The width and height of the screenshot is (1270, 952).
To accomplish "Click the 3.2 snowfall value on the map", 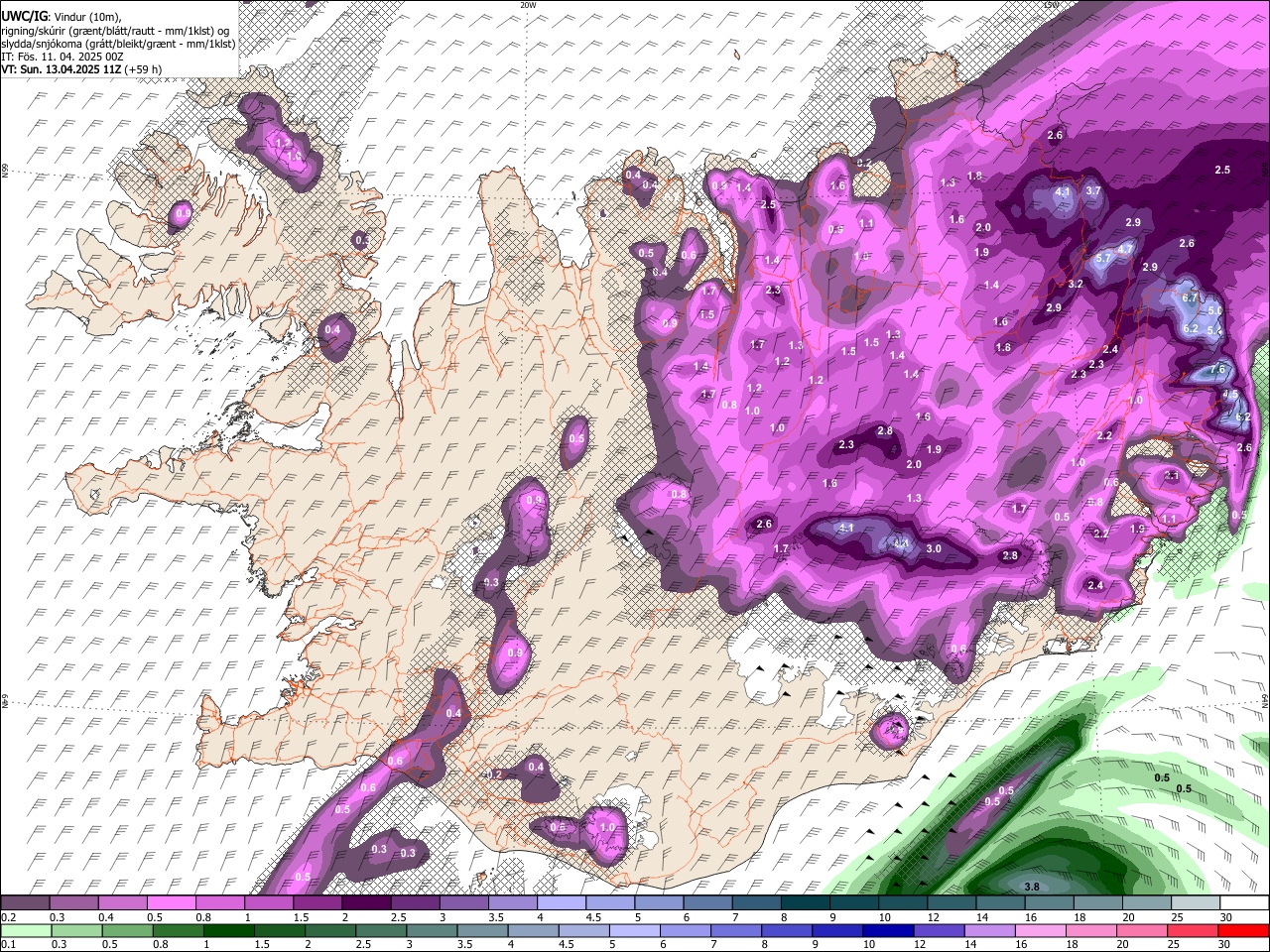I will pyautogui.click(x=1075, y=284).
